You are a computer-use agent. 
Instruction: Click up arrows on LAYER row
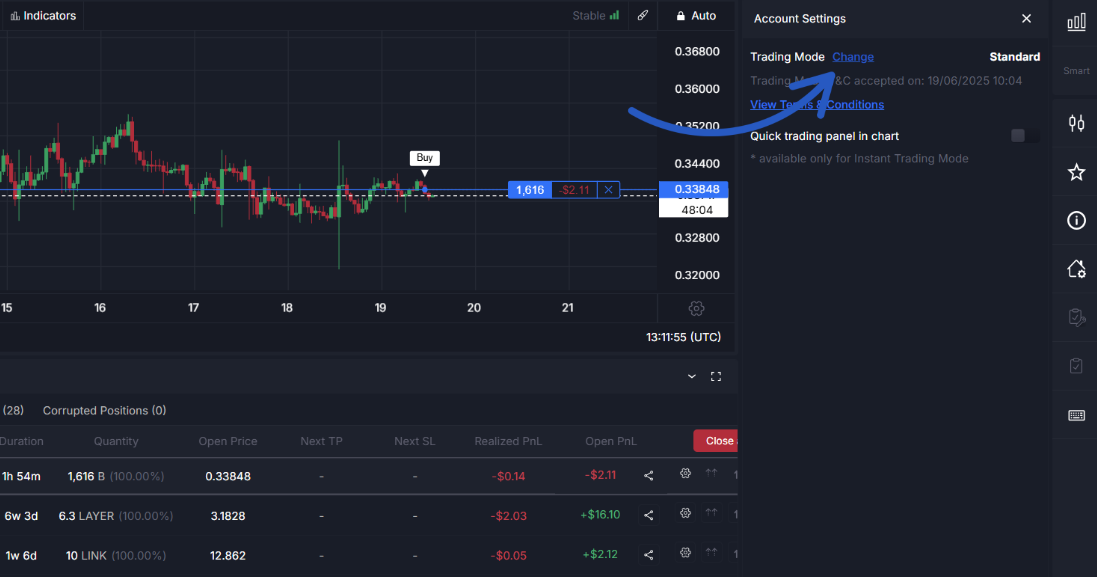pyautogui.click(x=711, y=513)
